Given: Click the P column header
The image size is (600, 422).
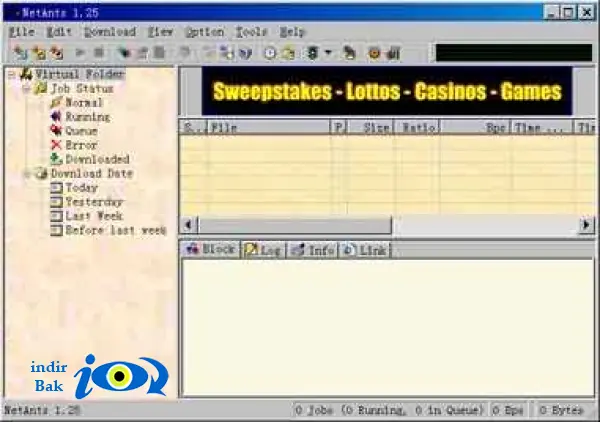Looking at the screenshot, I should (x=339, y=127).
